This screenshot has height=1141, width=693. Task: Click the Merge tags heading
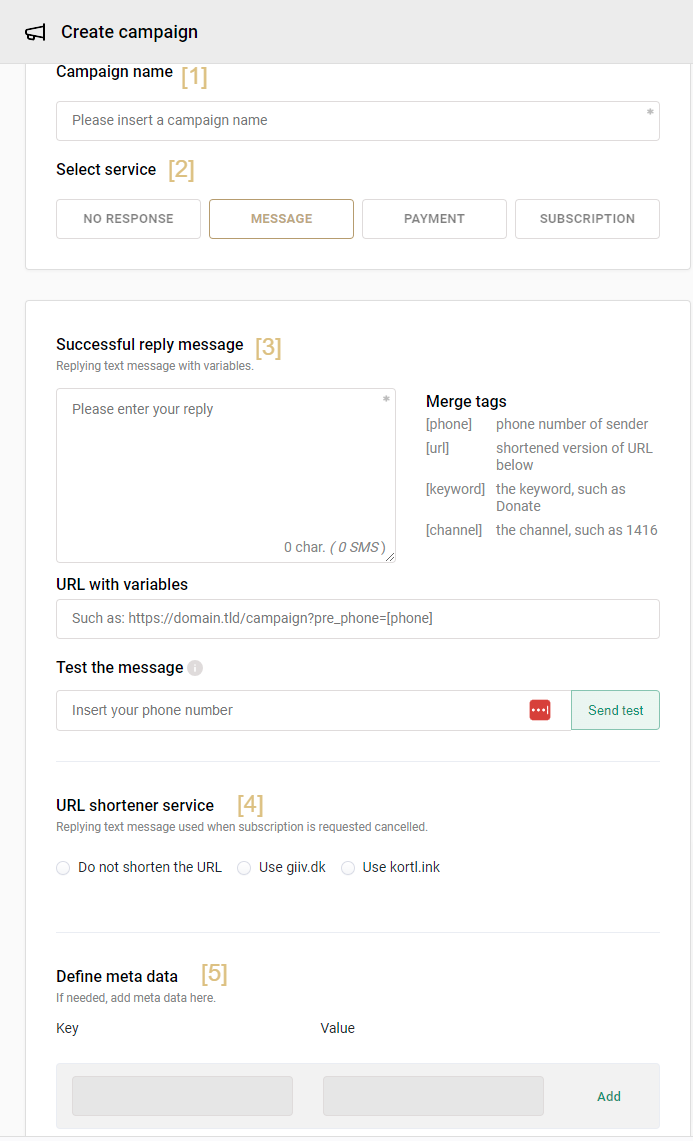467,402
